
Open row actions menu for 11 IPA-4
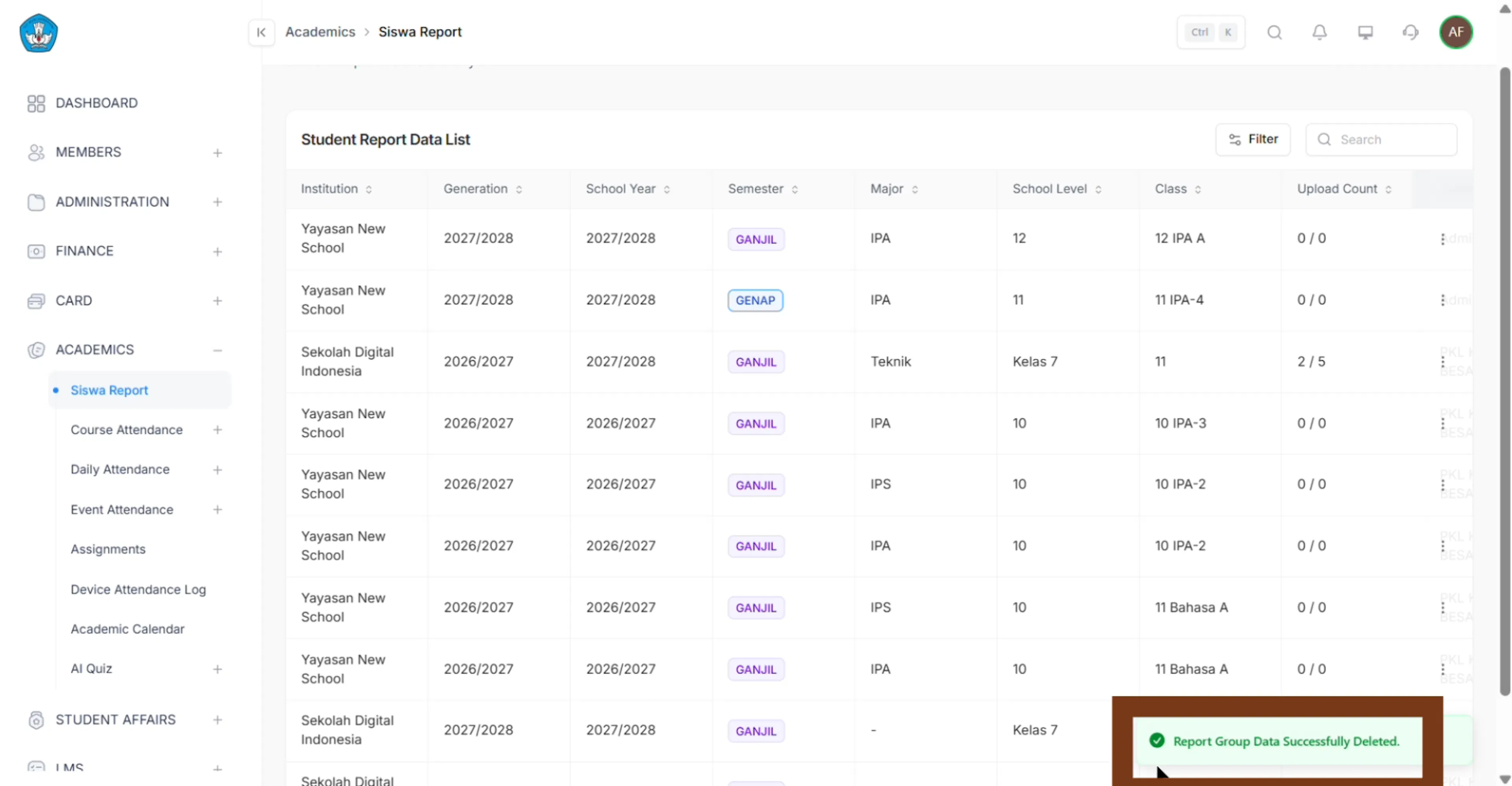click(x=1443, y=300)
